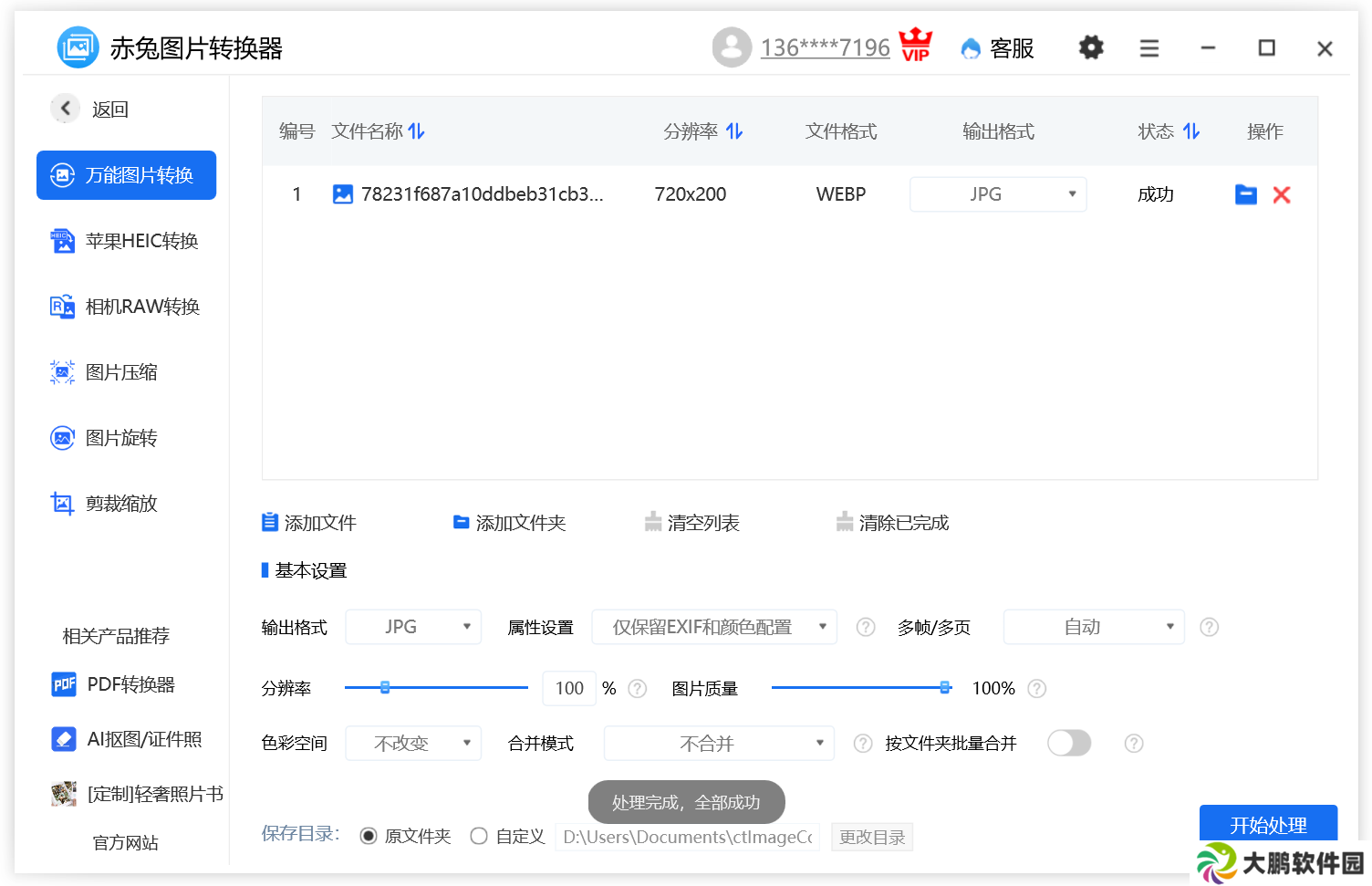Click 清除已完成 button
The height and width of the screenshot is (886, 1372).
point(893,523)
